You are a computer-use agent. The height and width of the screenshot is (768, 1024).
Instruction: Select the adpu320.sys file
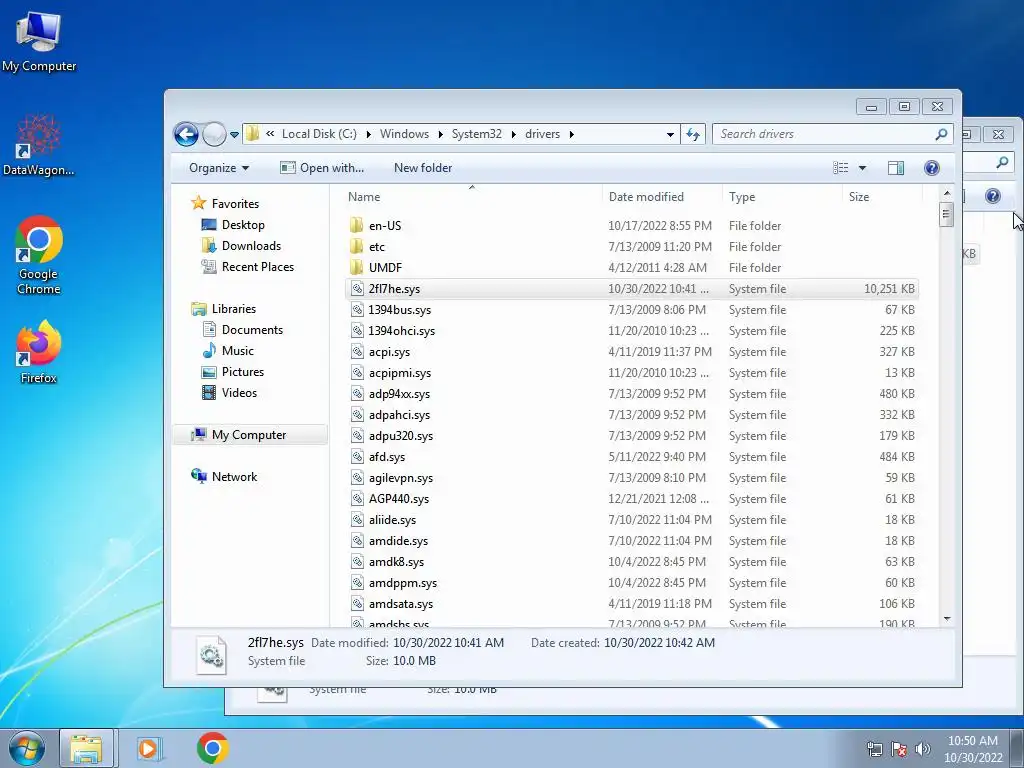(x=400, y=436)
